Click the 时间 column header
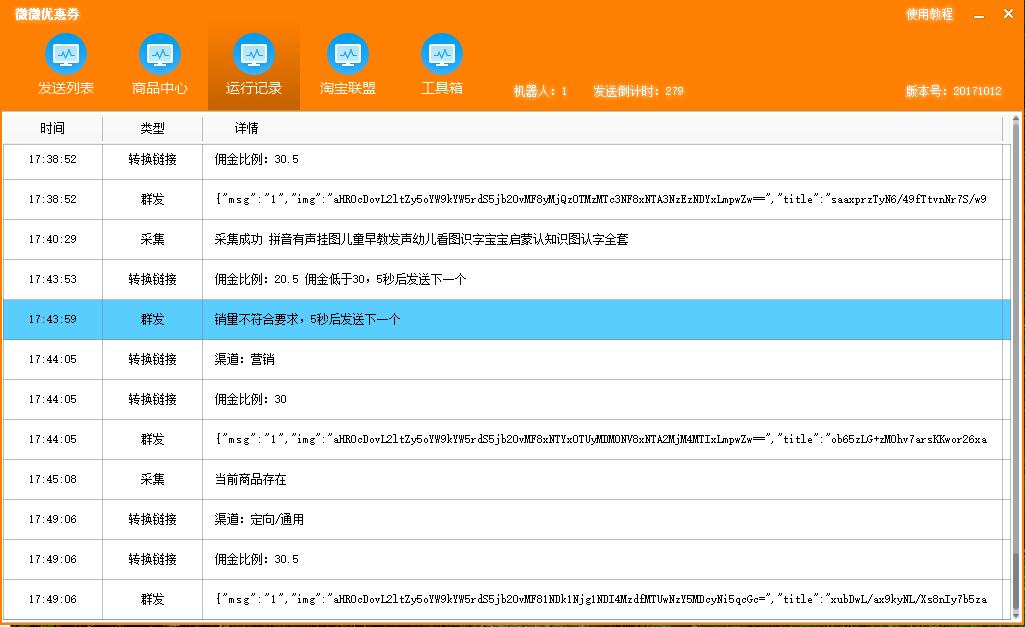 [52, 128]
